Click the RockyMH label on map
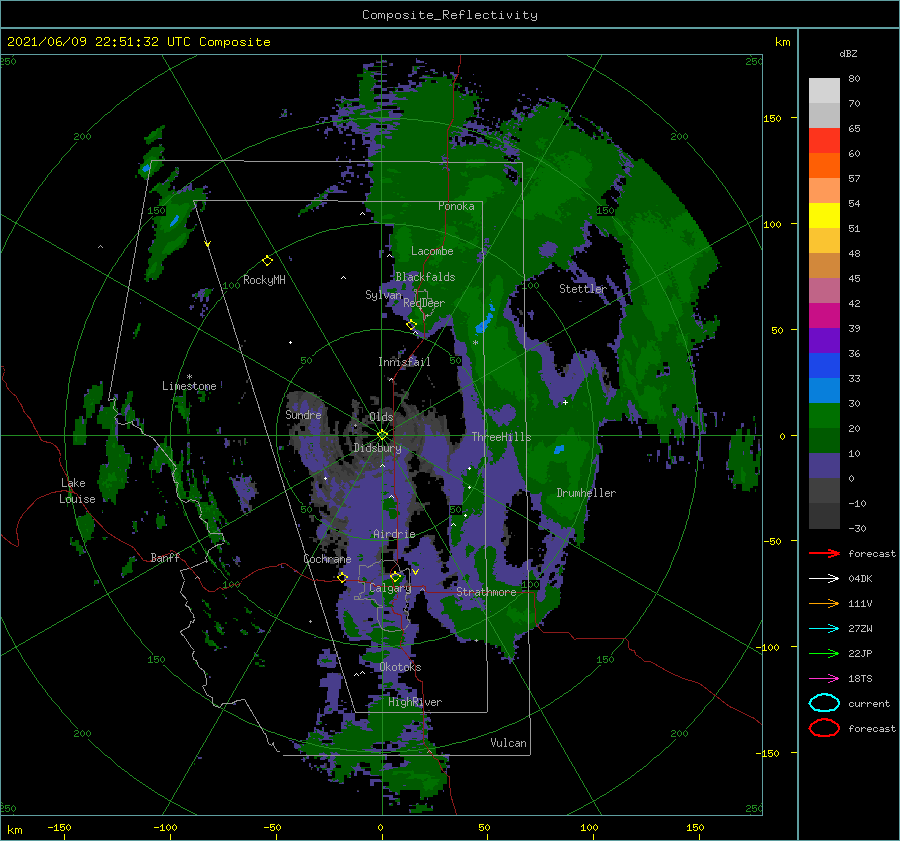This screenshot has height=841, width=900. [264, 280]
